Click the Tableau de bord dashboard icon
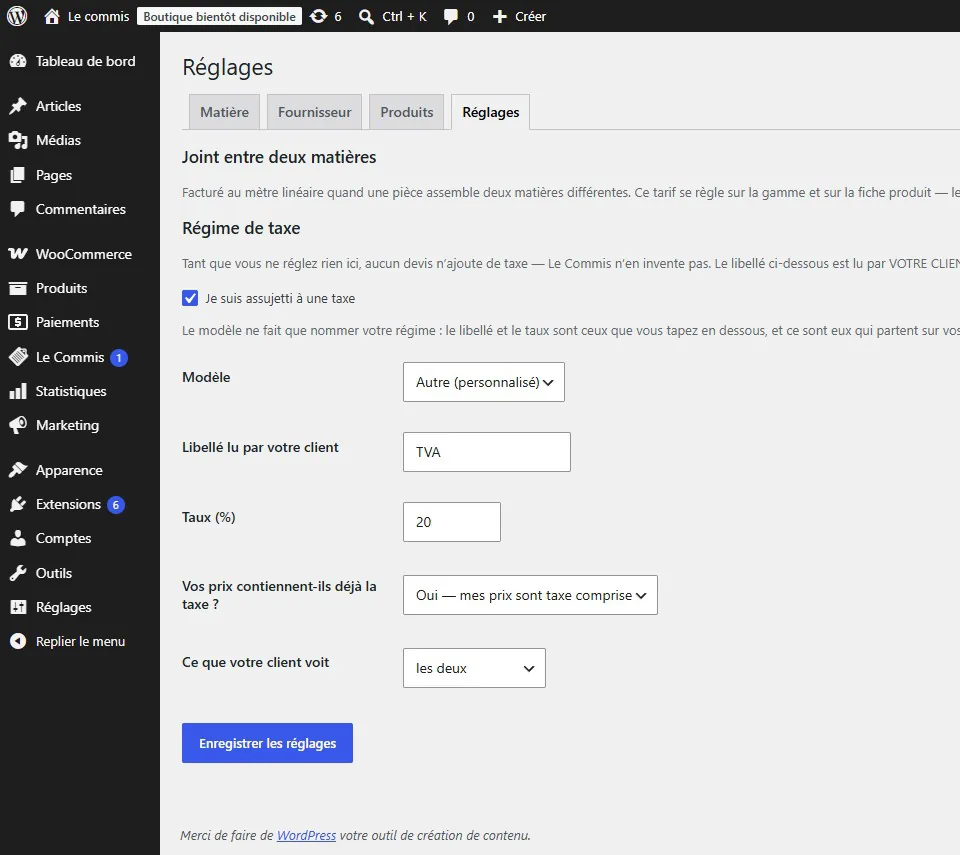This screenshot has height=855, width=960. pyautogui.click(x=18, y=61)
